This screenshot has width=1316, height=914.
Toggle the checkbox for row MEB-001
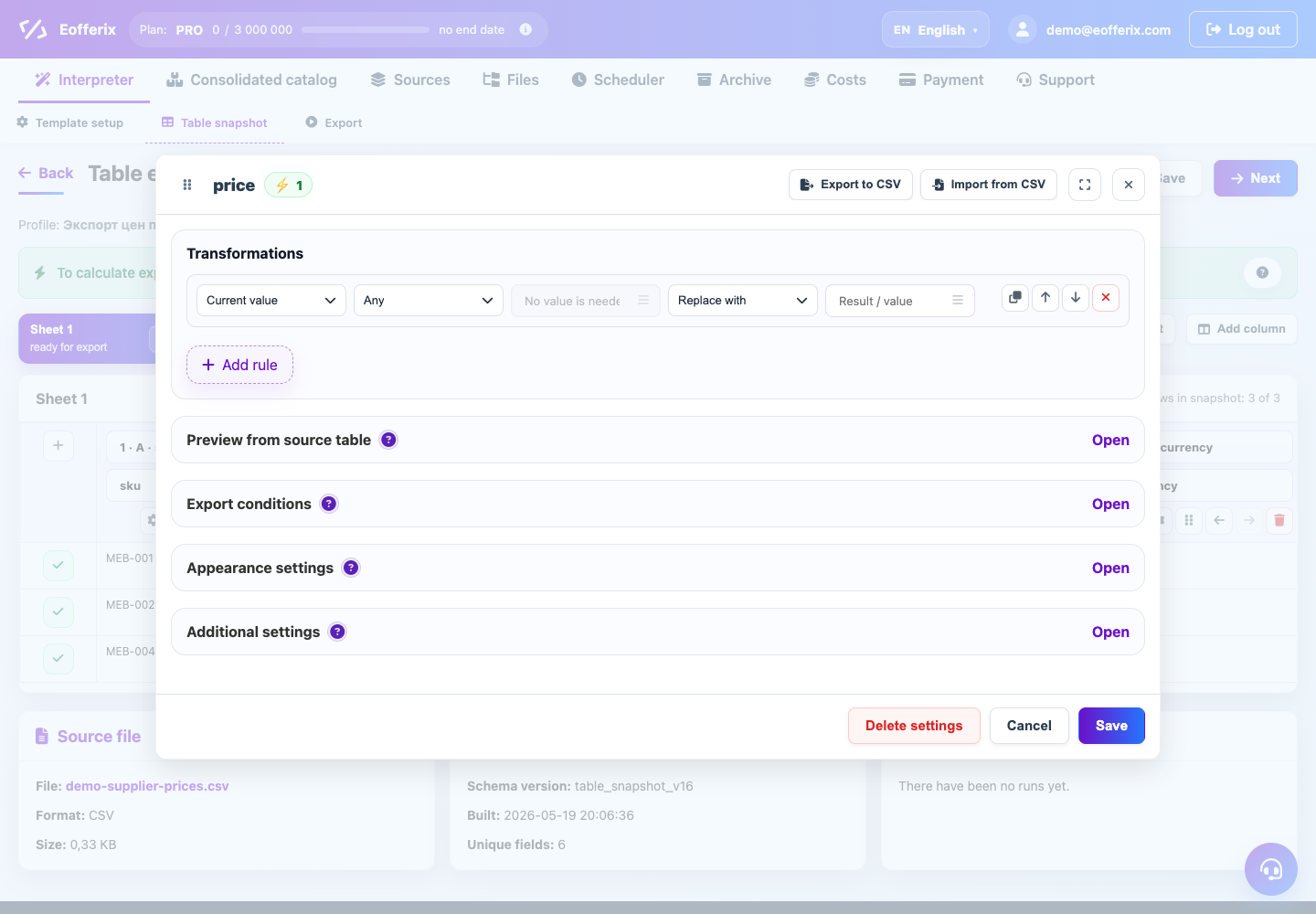pos(58,566)
